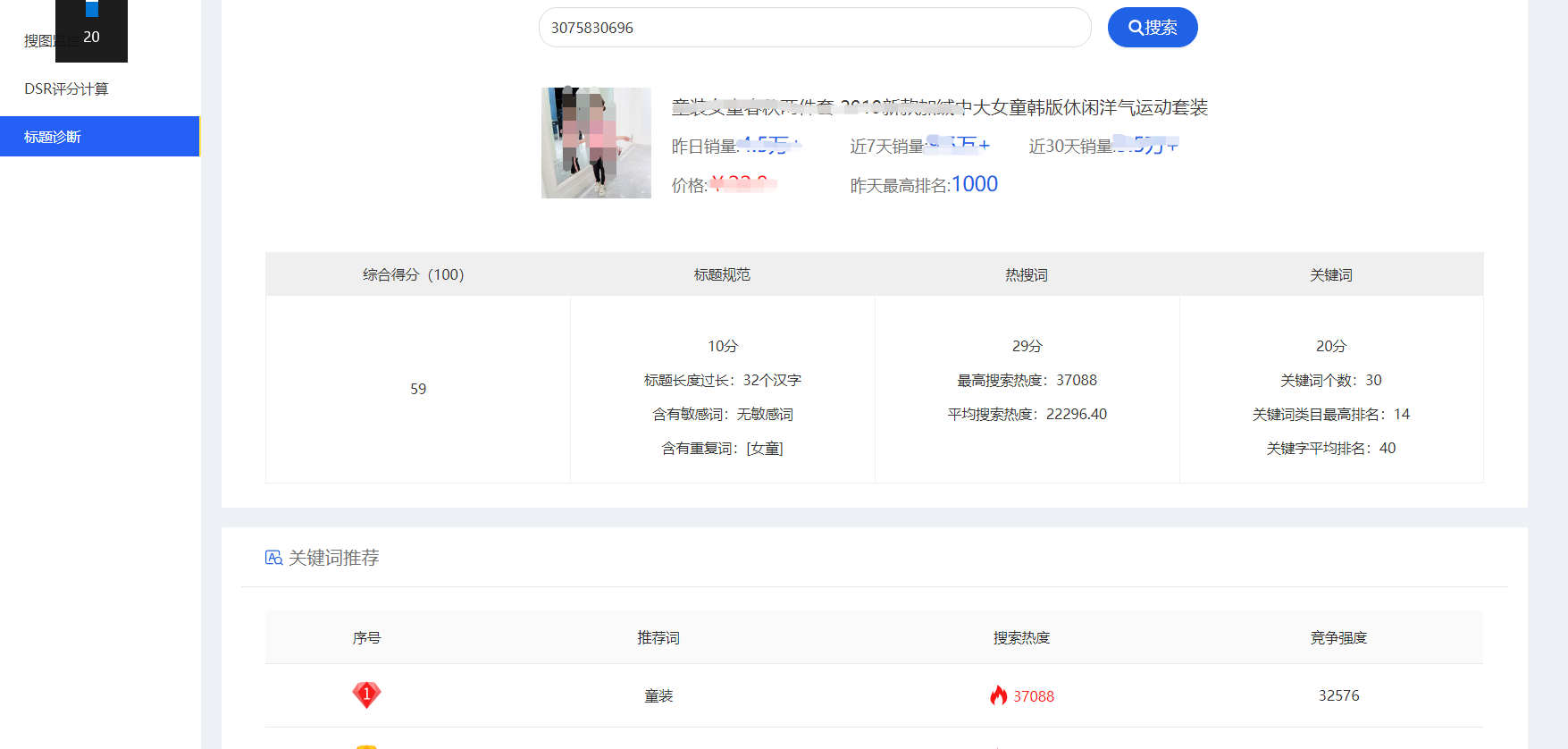The image size is (1568, 749).
Task: Select the 标题诊断 sidebar item
Action: pos(100,137)
